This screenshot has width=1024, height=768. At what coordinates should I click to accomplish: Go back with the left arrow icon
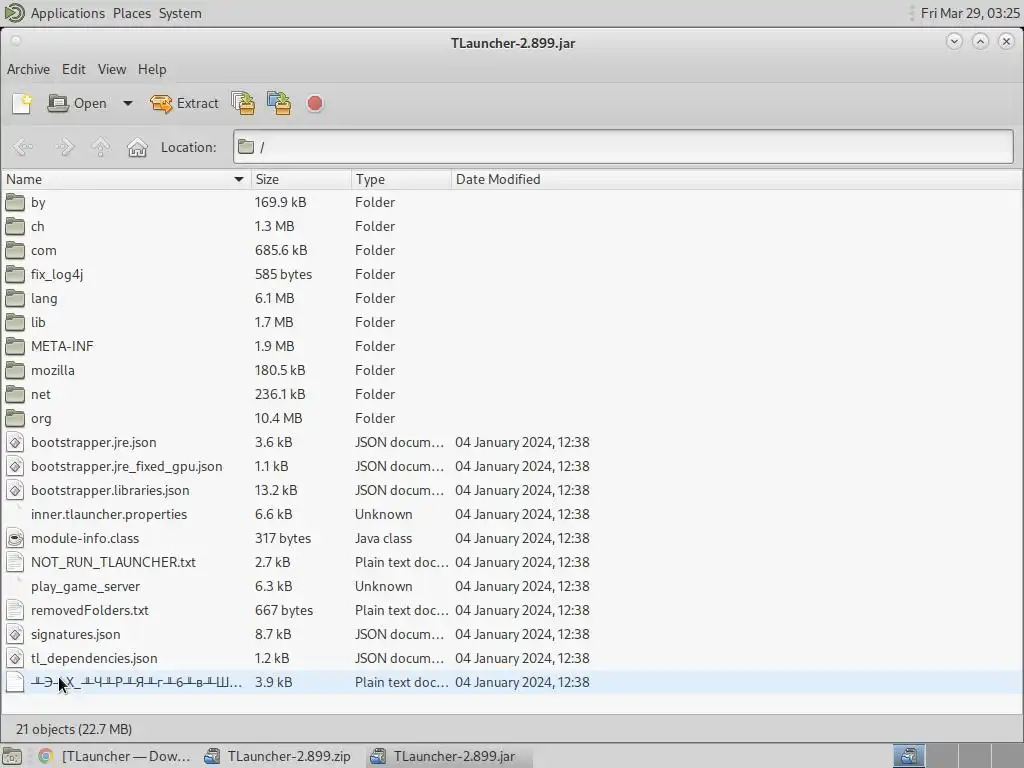pyautogui.click(x=23, y=147)
